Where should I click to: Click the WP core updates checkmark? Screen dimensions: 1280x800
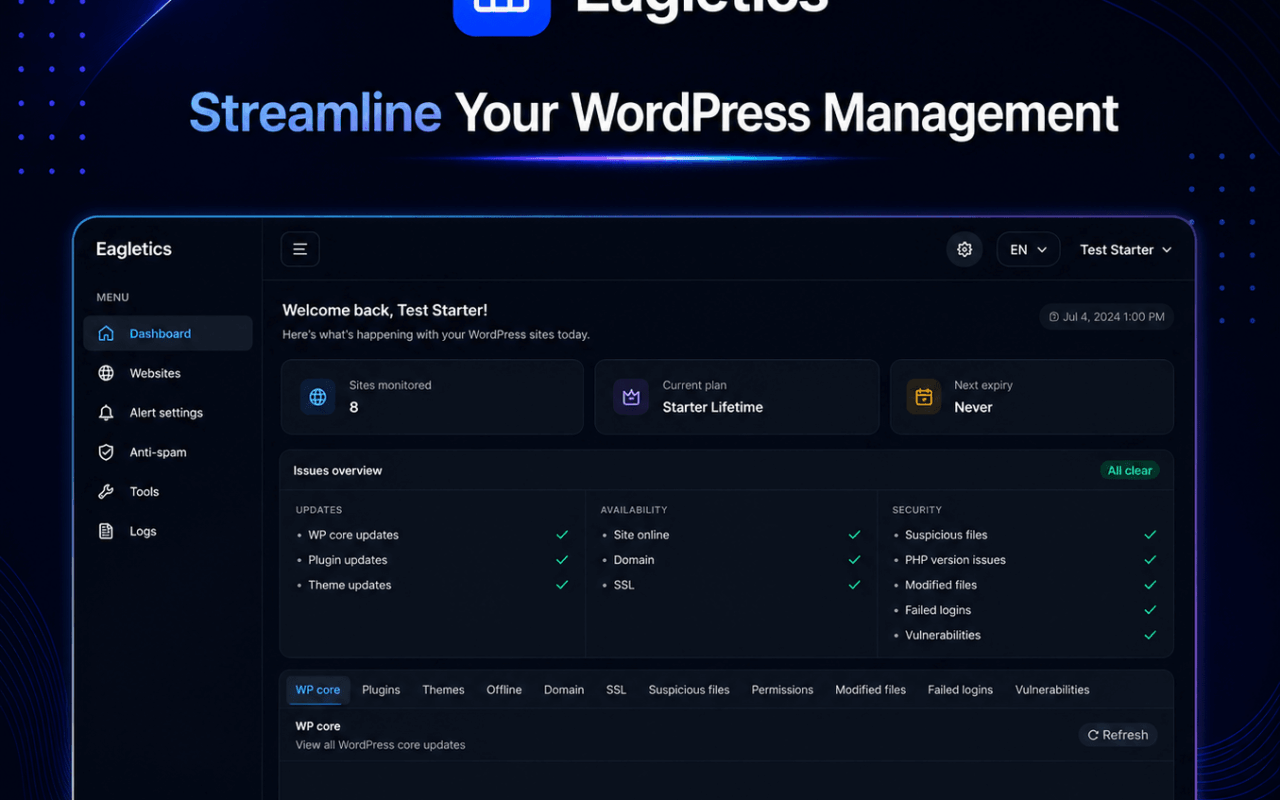(x=562, y=535)
